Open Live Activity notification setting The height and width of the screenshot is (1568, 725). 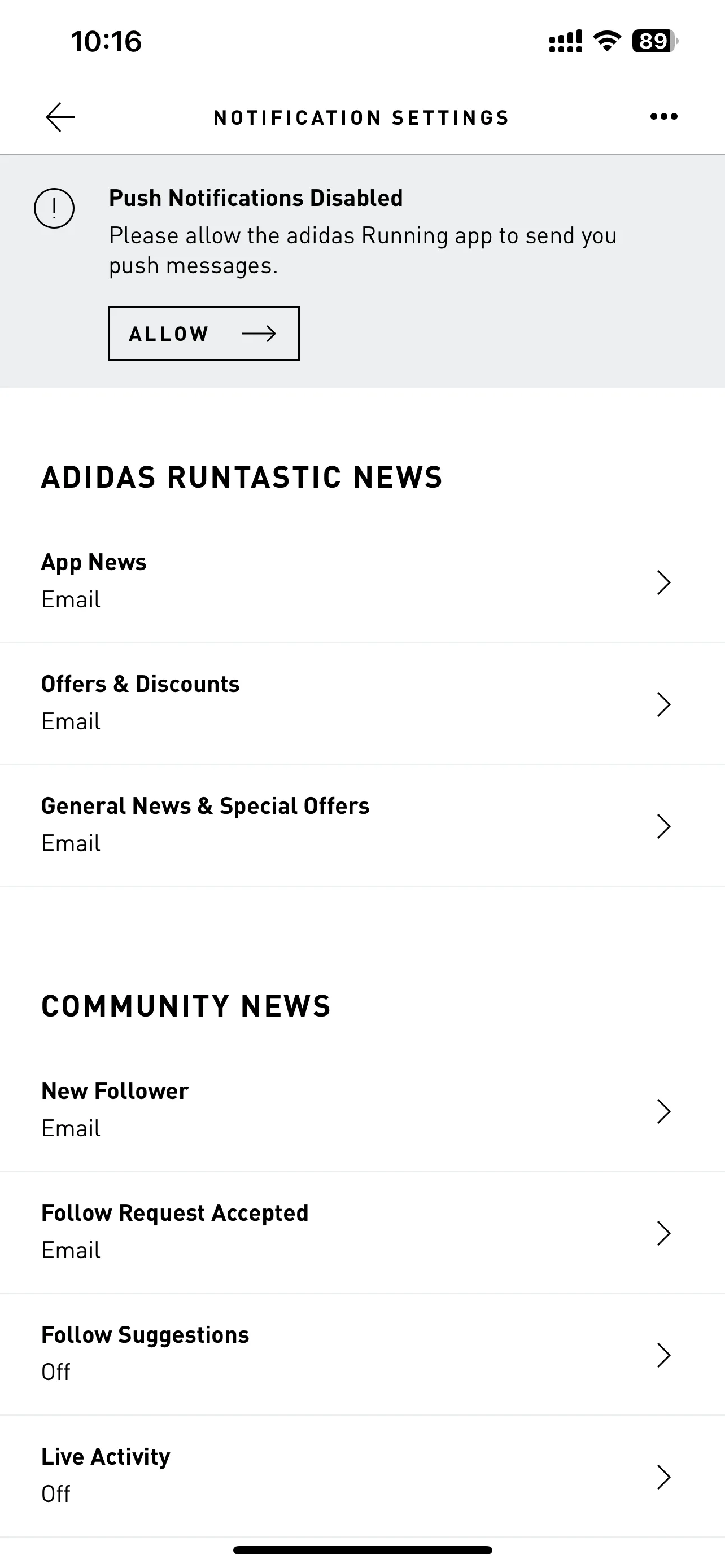coord(362,1476)
